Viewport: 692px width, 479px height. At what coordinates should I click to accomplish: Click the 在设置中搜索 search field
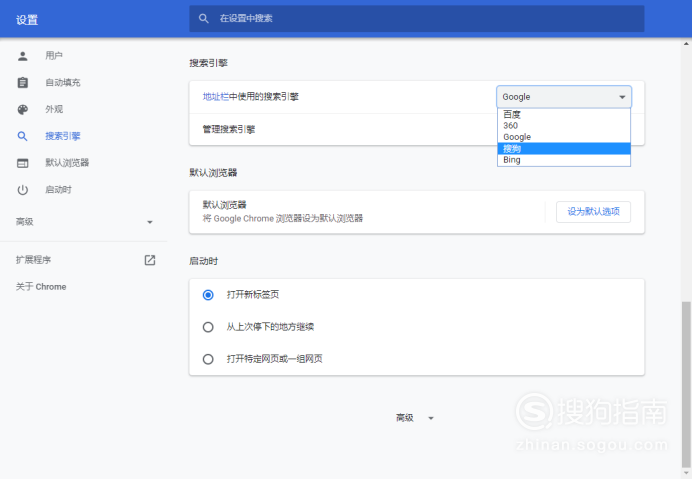tap(417, 19)
